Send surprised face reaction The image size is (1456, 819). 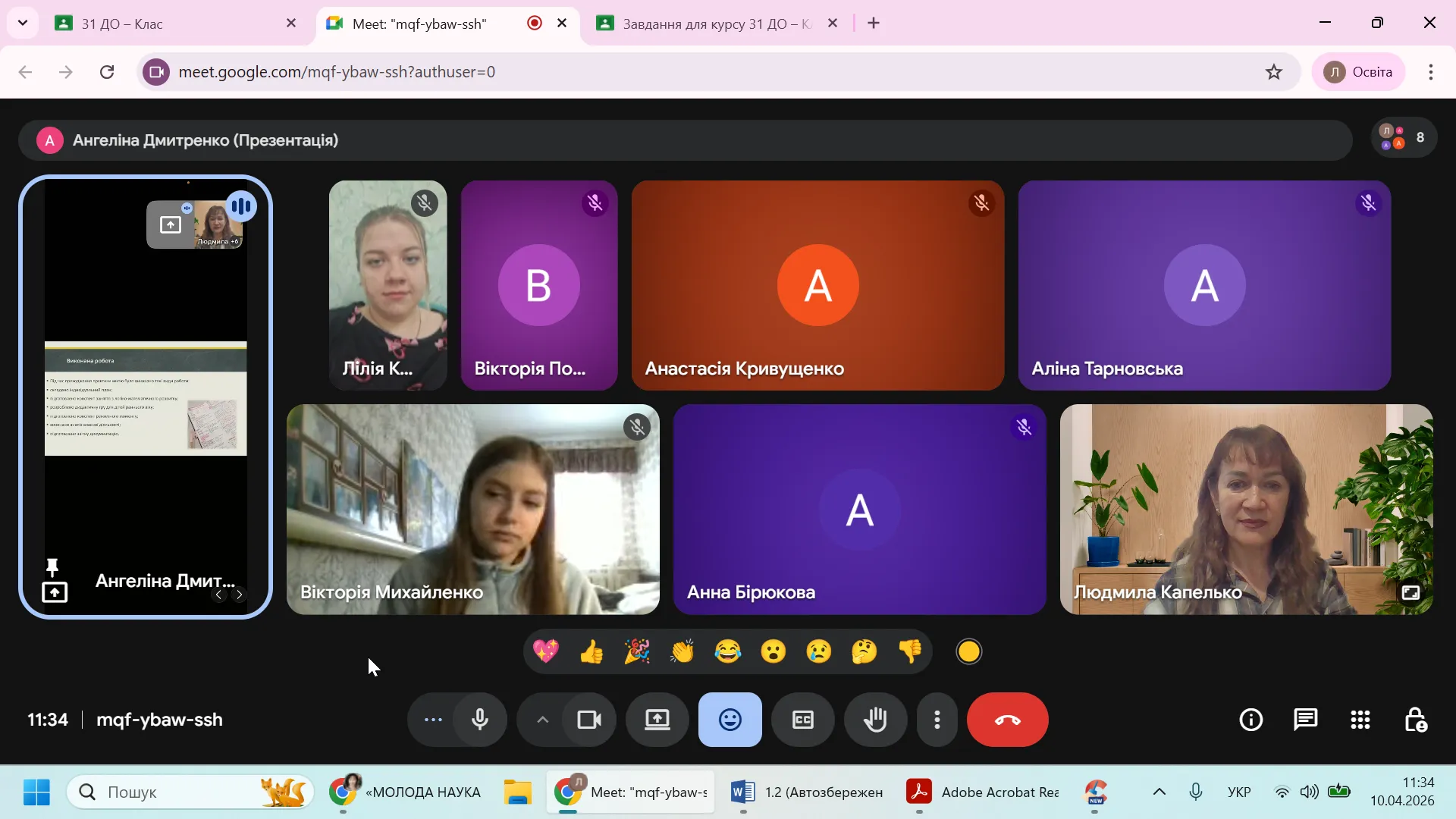[x=773, y=651]
